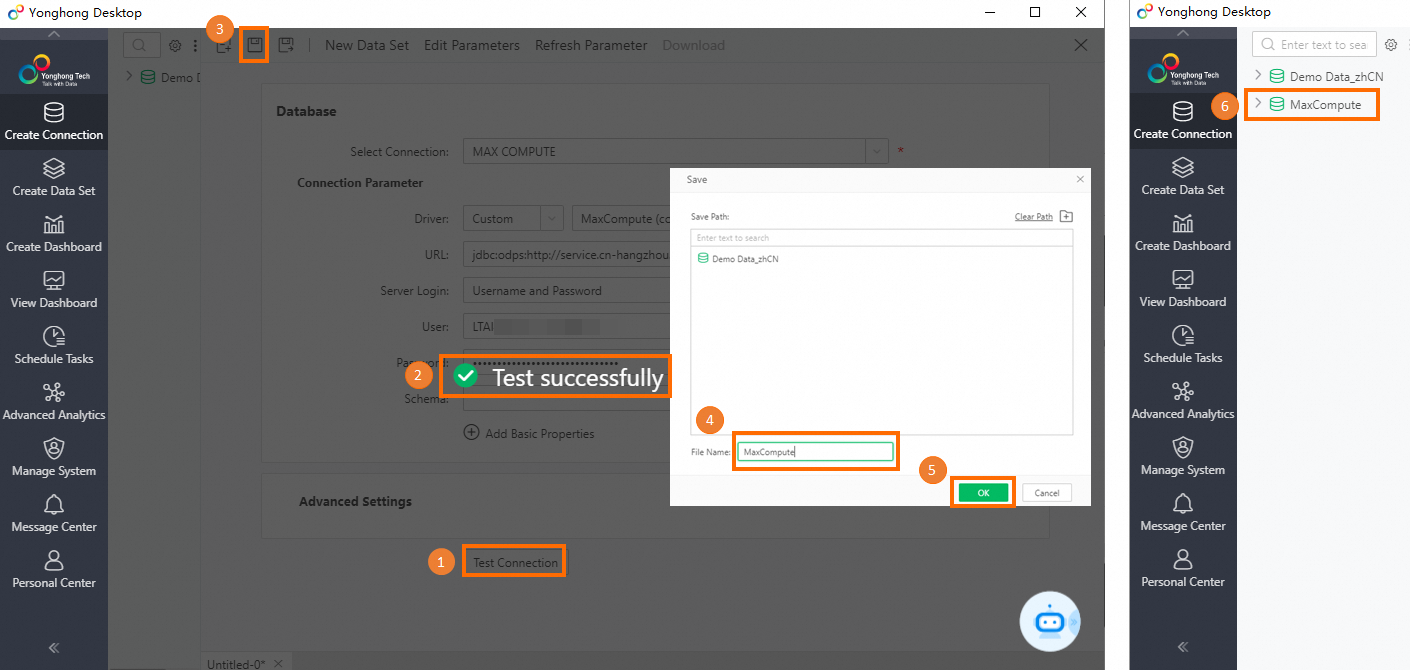Image resolution: width=1410 pixels, height=670 pixels.
Task: Open the Driver Custom dropdown arrow
Action: tap(552, 219)
